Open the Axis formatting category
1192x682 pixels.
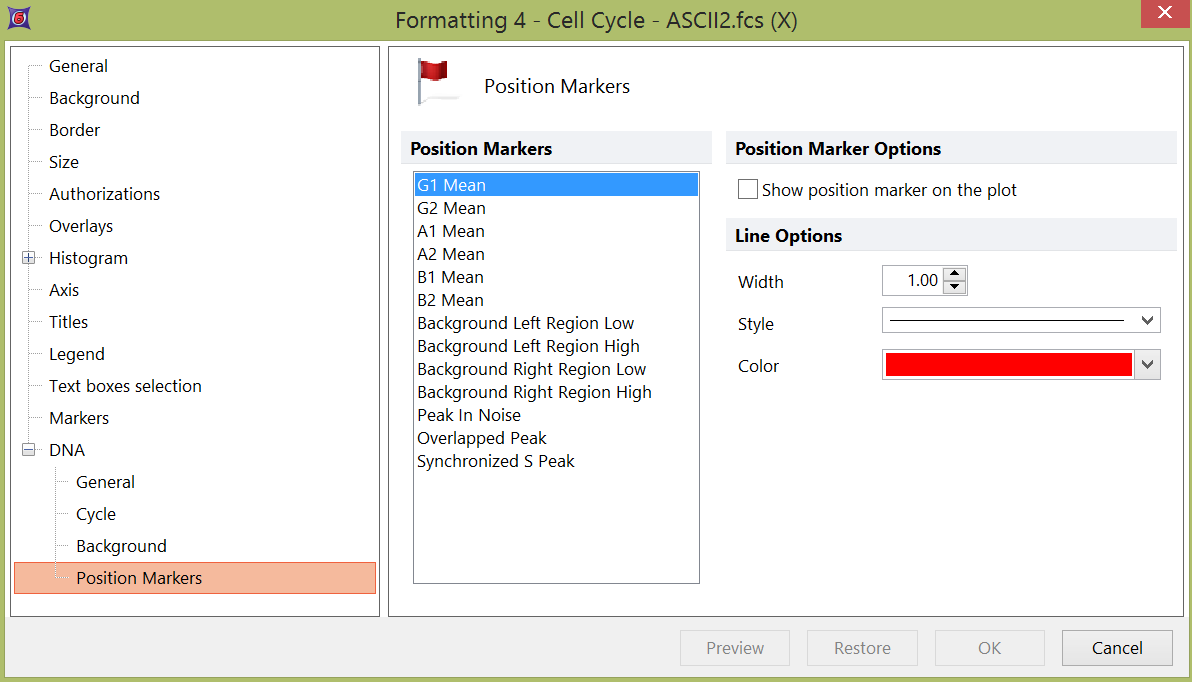64,290
